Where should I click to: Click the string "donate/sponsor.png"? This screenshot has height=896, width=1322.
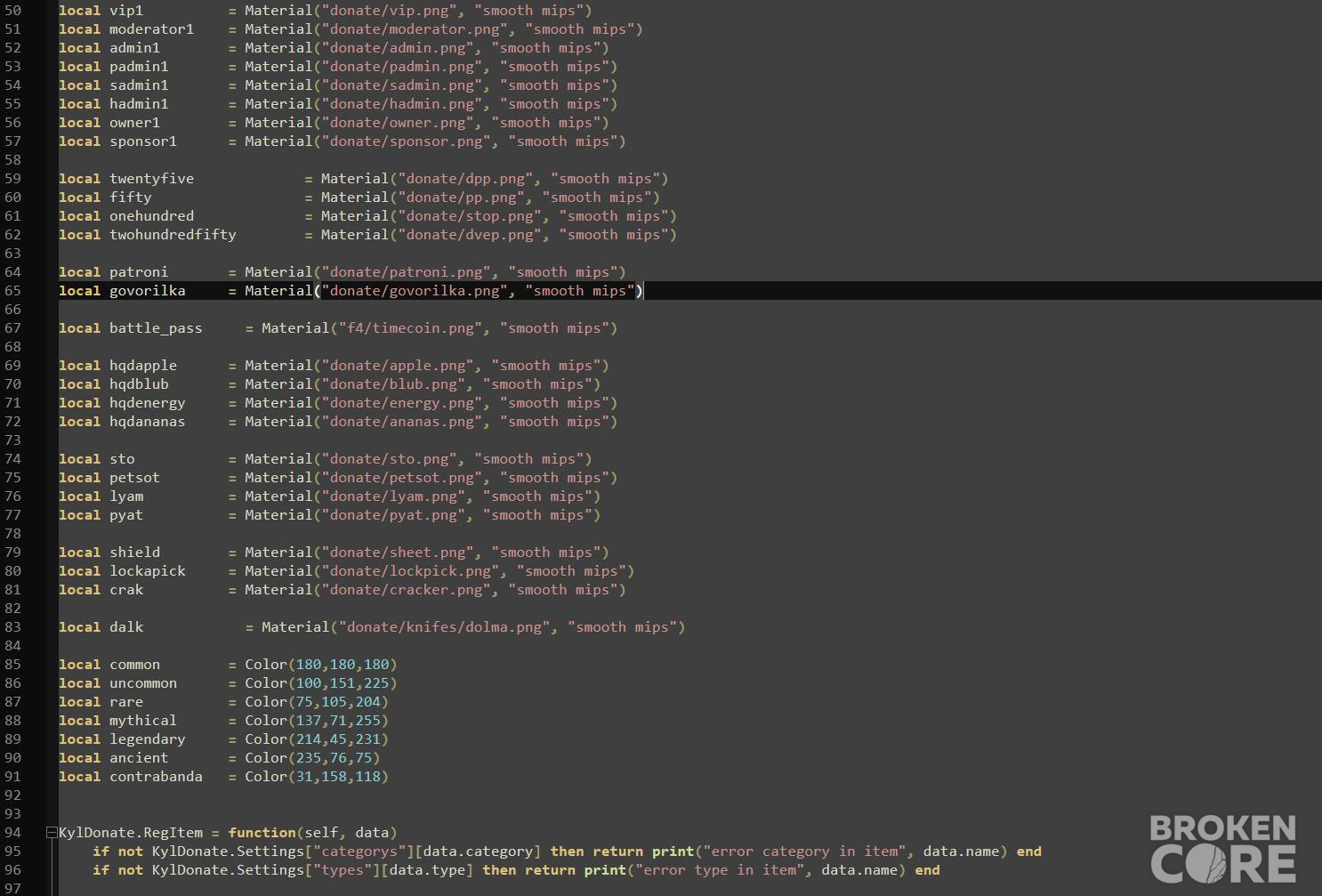[407, 141]
